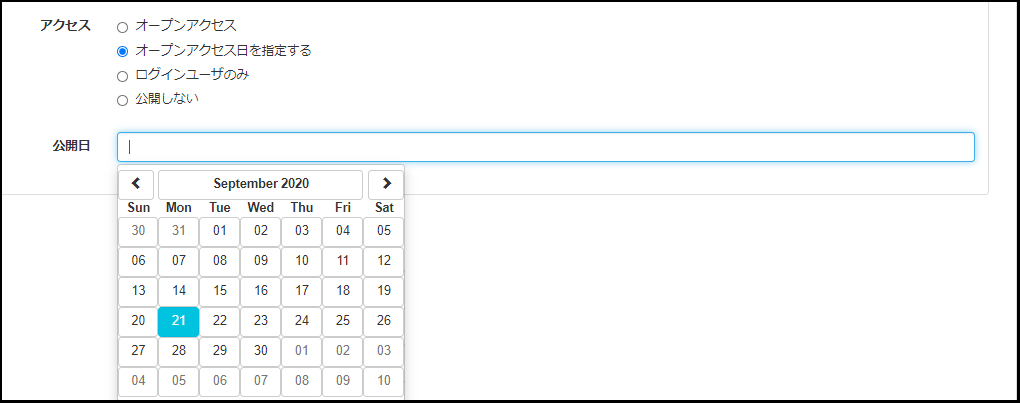Screen dimensions: 1020x403
Task: Go to previous month in calendar
Action: click(x=136, y=184)
